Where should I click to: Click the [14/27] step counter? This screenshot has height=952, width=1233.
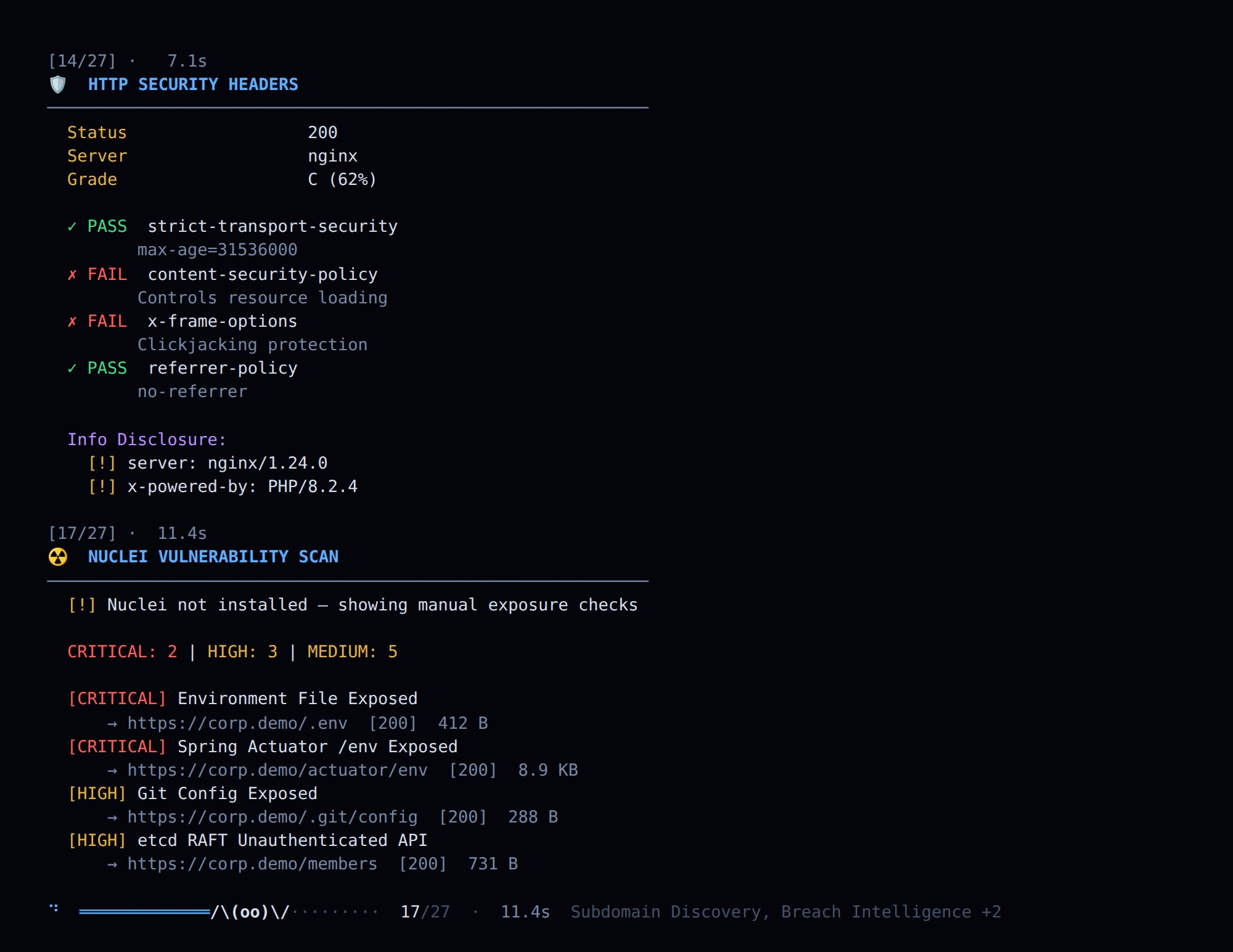coord(82,61)
